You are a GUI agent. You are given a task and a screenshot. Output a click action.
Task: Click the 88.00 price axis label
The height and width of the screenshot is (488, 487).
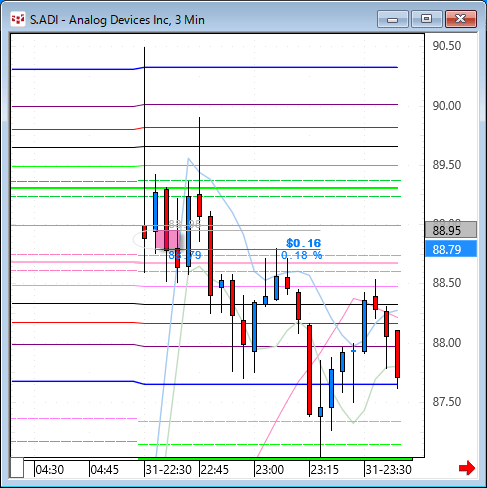coord(447,343)
